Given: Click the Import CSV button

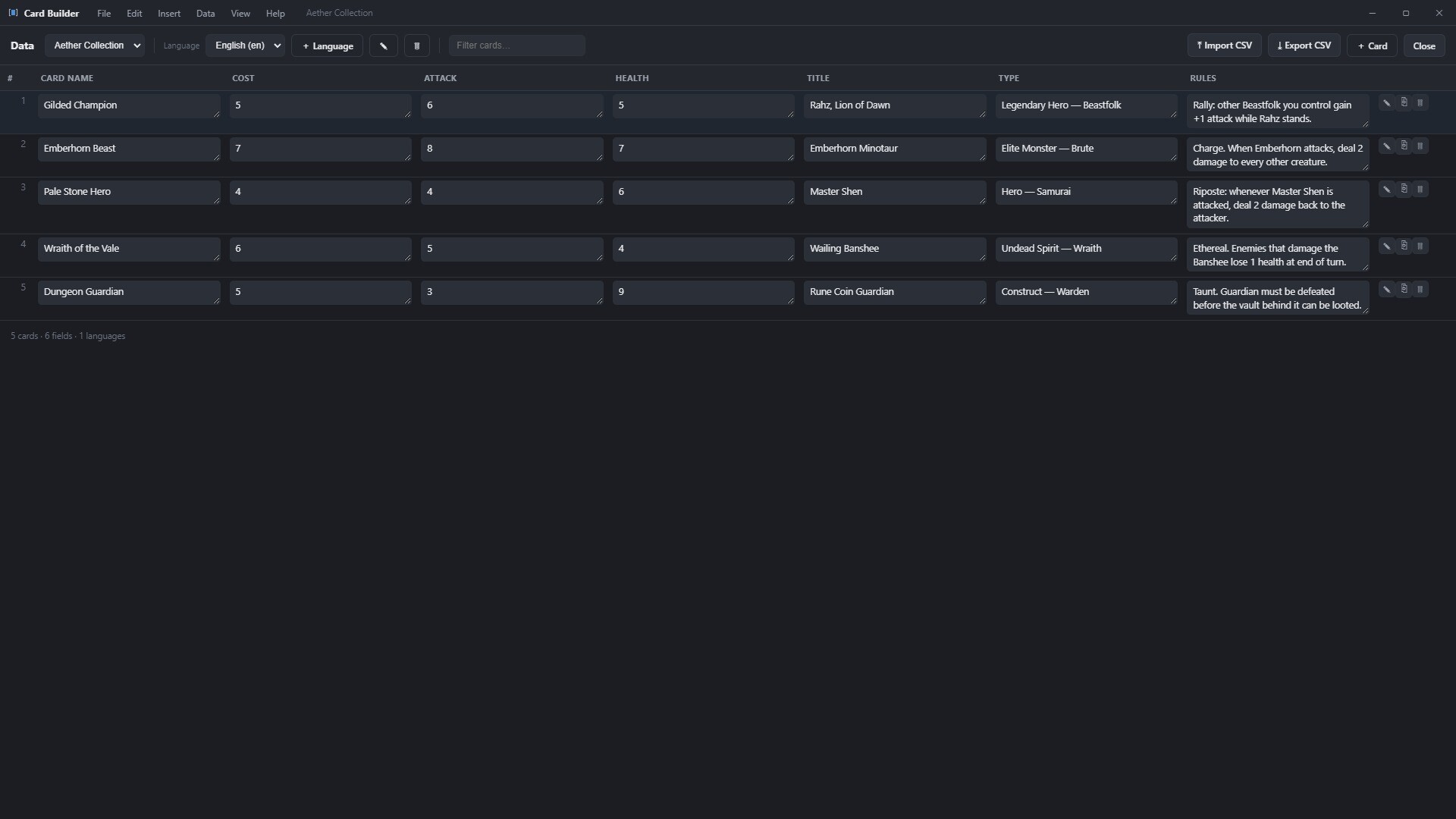Looking at the screenshot, I should 1225,45.
